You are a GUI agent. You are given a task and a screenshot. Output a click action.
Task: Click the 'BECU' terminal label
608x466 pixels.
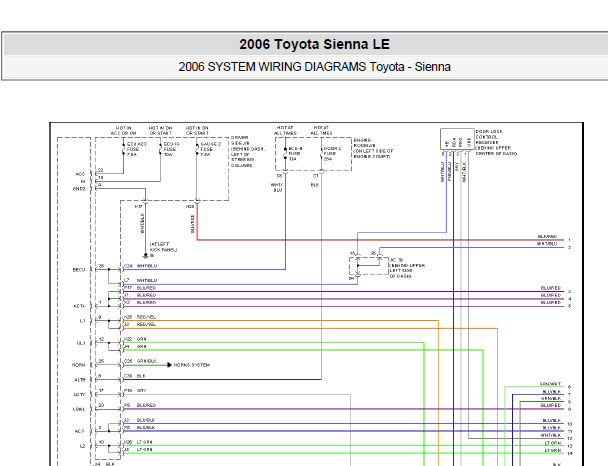pos(79,269)
